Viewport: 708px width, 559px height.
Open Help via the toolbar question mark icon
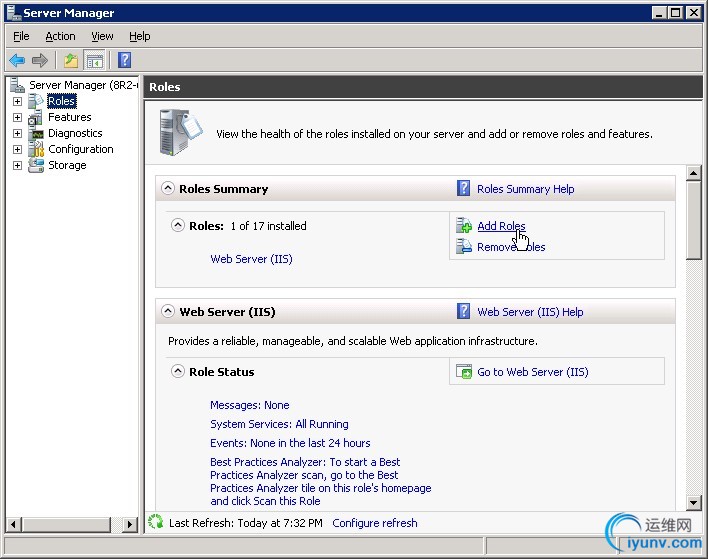tap(125, 60)
